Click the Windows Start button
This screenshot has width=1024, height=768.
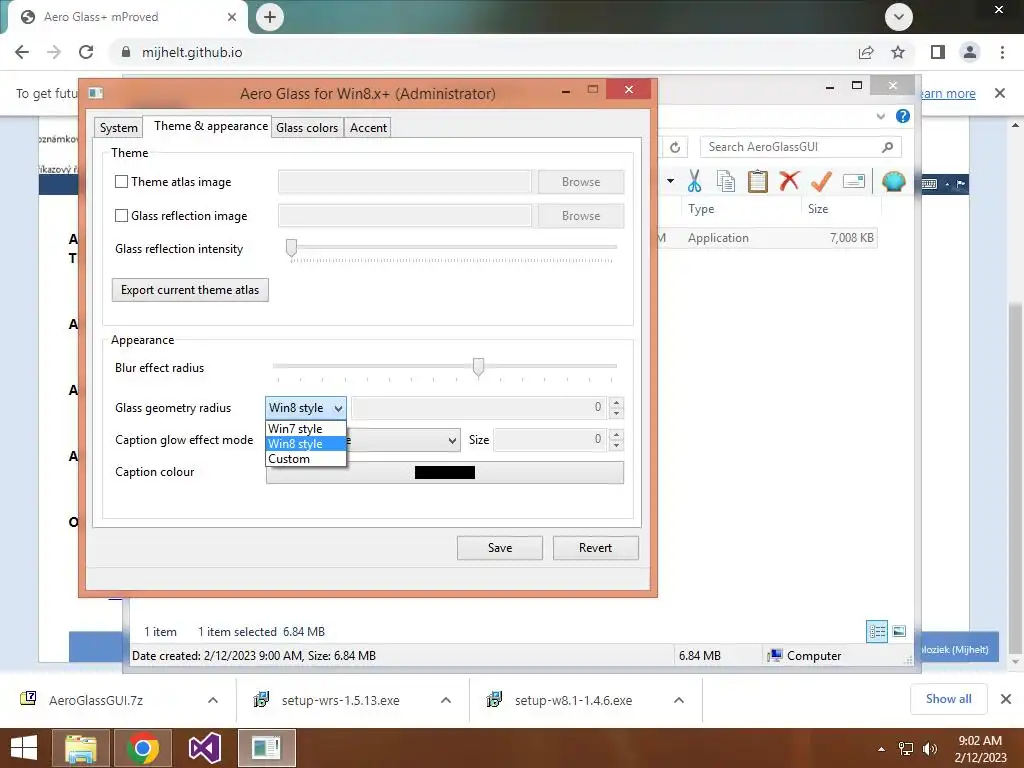(x=24, y=748)
